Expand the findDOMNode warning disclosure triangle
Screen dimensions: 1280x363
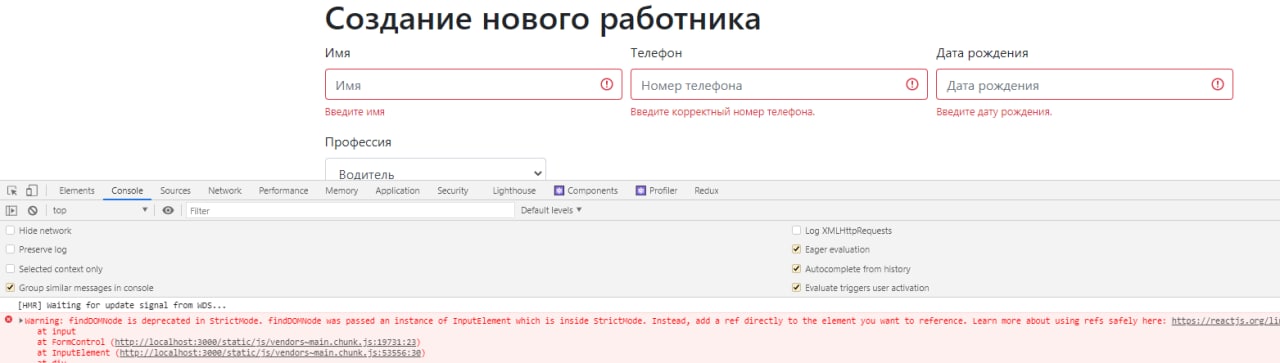20,321
